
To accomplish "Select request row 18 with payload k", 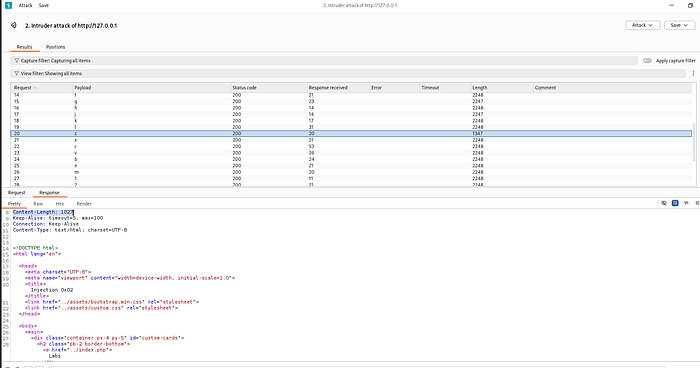I will click(351, 121).
